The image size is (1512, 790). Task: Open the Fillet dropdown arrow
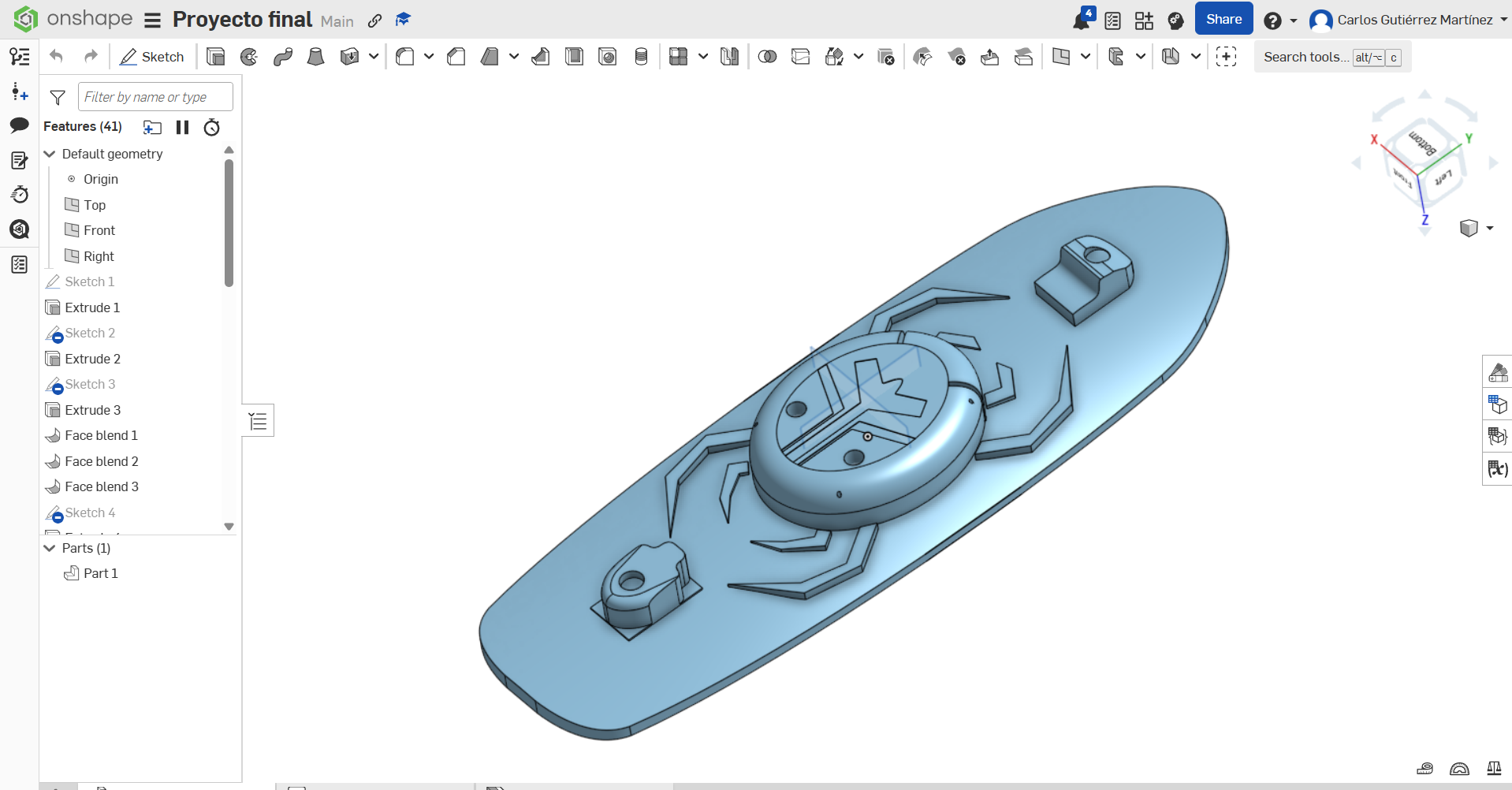pos(429,57)
